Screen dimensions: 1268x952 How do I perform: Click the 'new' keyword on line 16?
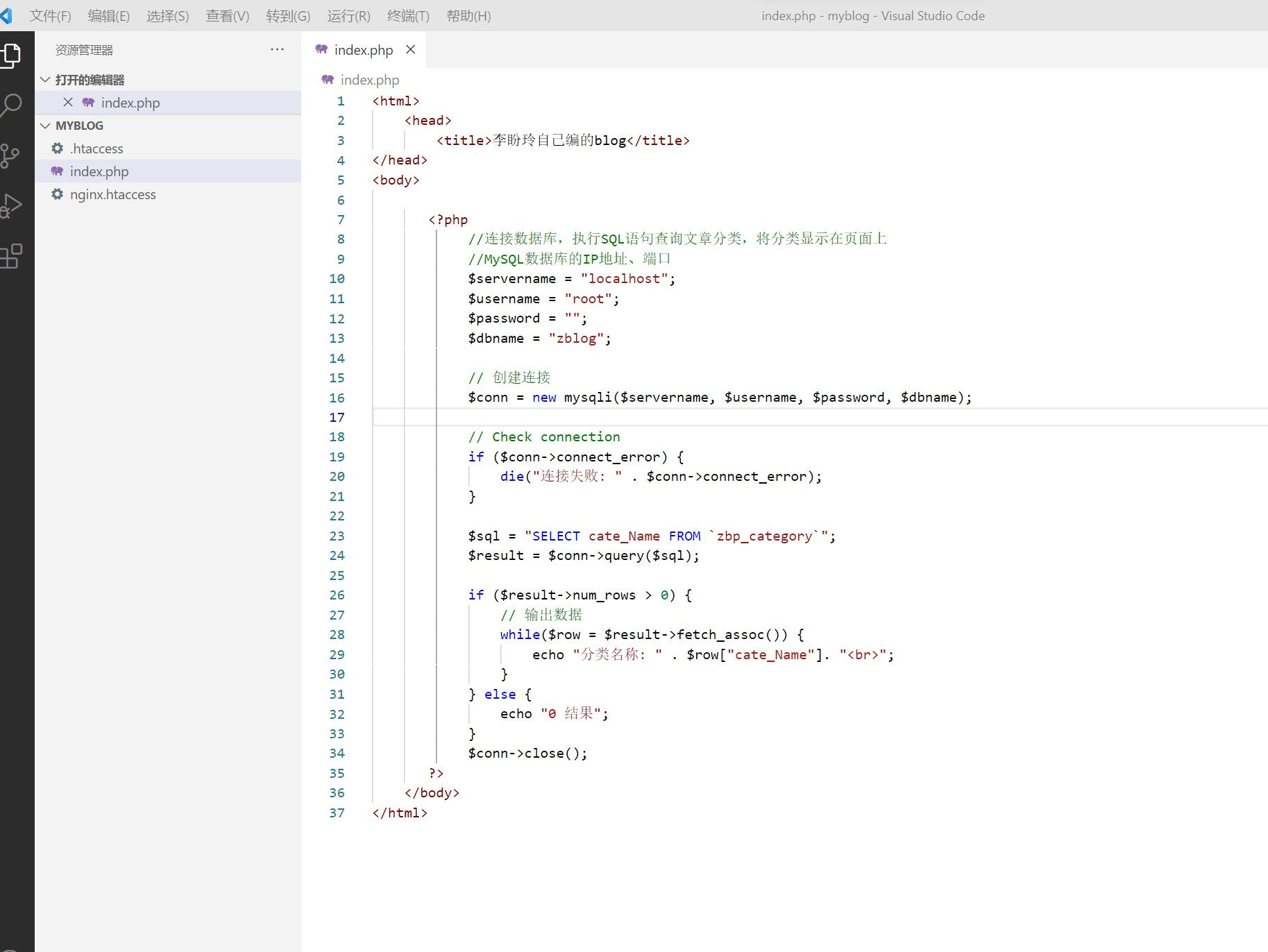click(x=544, y=397)
